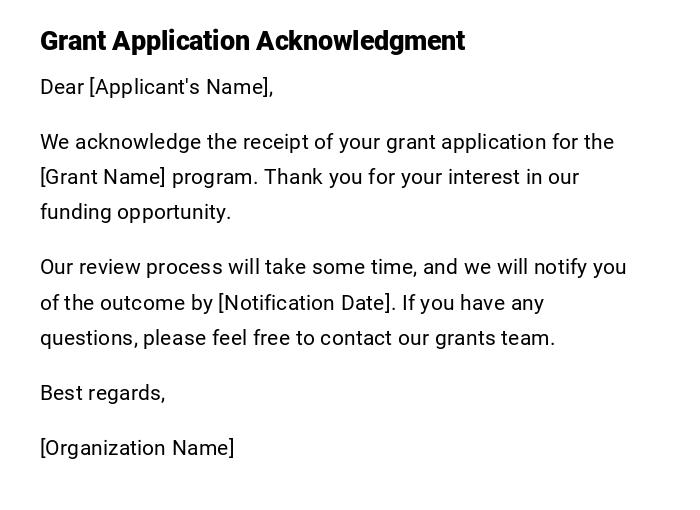Click the Grant Application Acknowledgment heading
This screenshot has width=700, height=510.
click(x=252, y=41)
